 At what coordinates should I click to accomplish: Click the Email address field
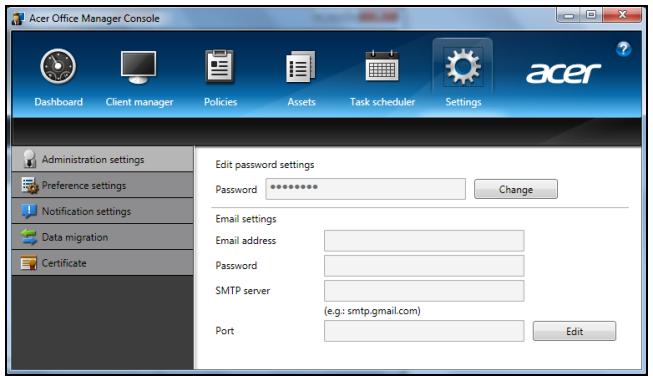pyautogui.click(x=424, y=241)
